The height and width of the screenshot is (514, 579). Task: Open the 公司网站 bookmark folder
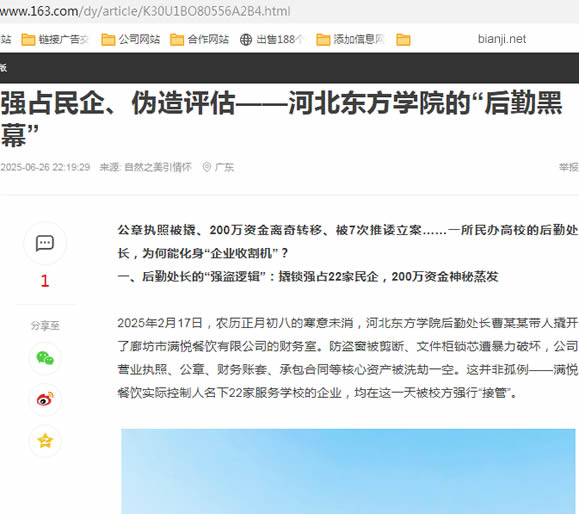pos(131,39)
